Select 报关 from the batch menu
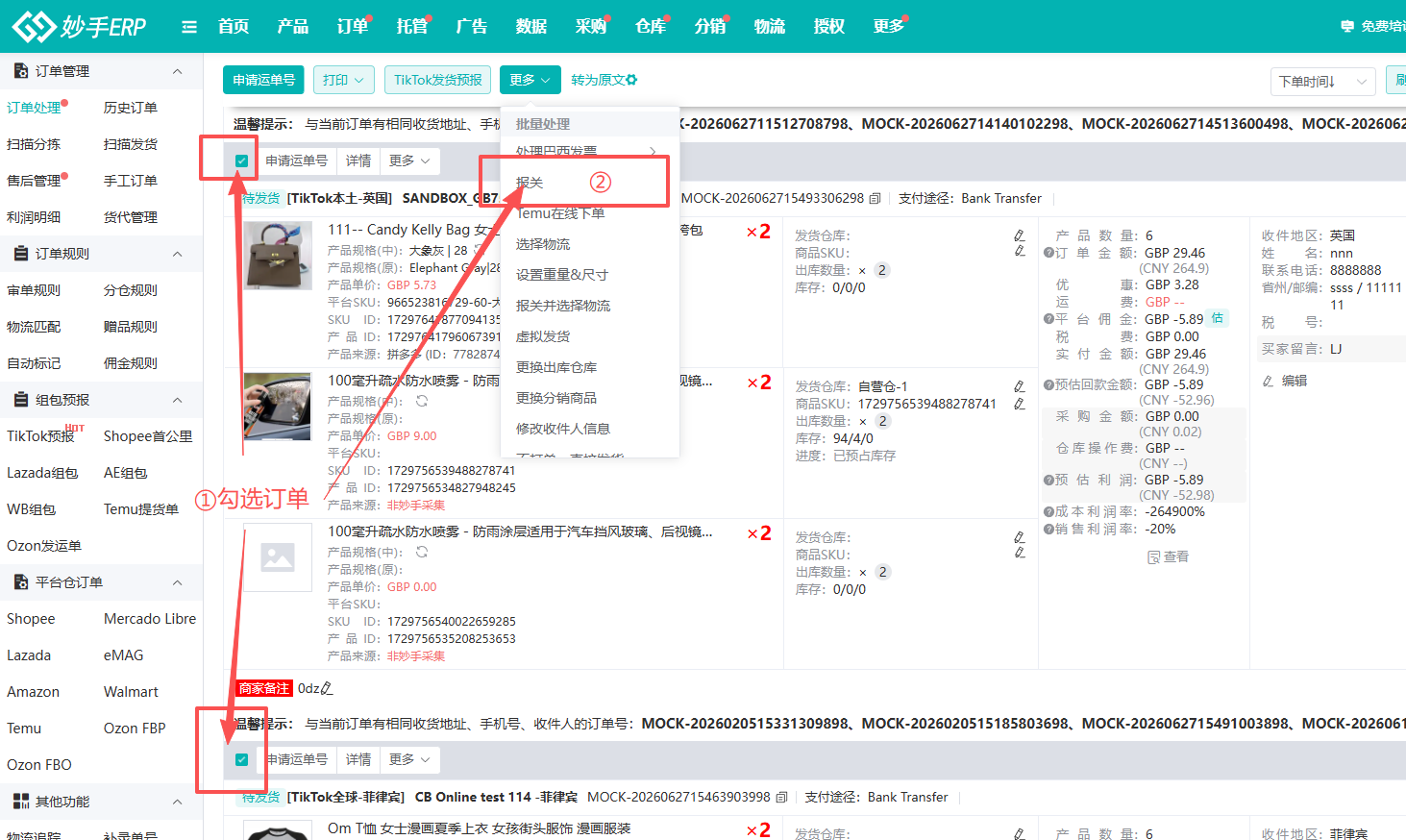 tap(530, 183)
